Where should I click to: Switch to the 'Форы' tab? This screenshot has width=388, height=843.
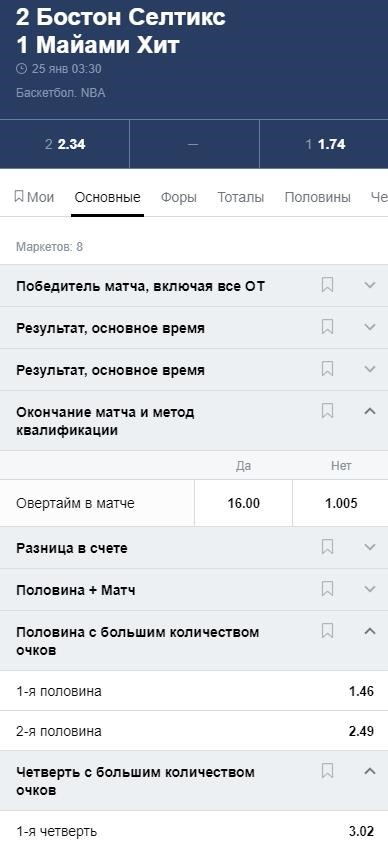pos(179,197)
